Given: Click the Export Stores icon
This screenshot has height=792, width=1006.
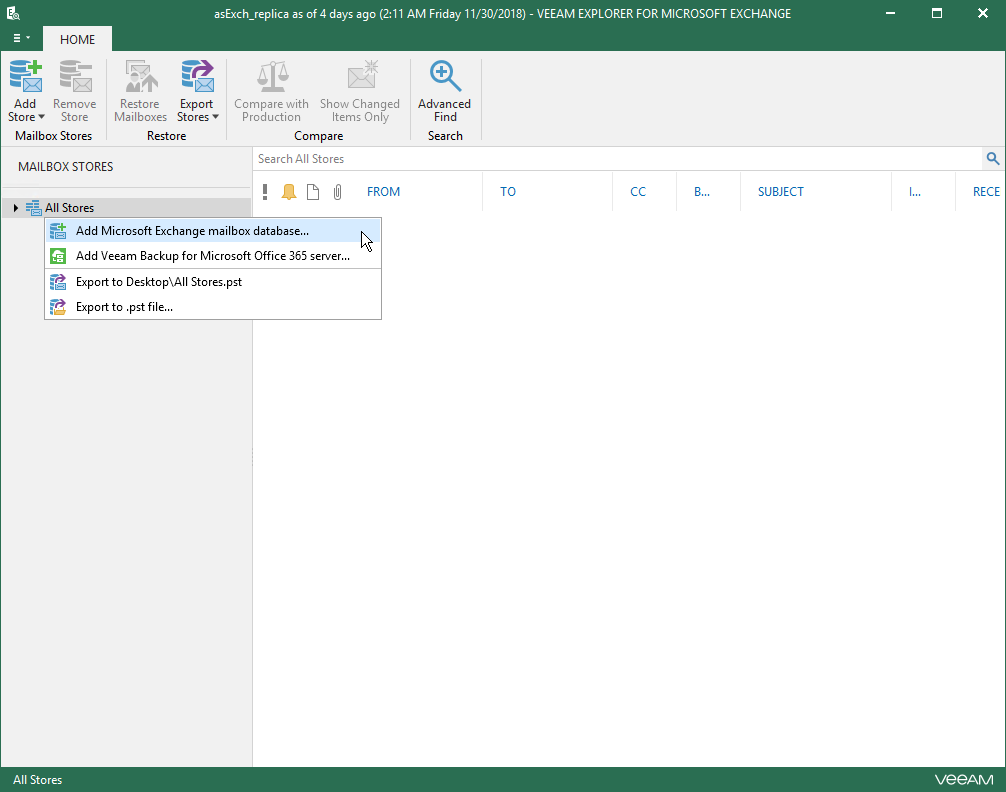Looking at the screenshot, I should pos(197,76).
